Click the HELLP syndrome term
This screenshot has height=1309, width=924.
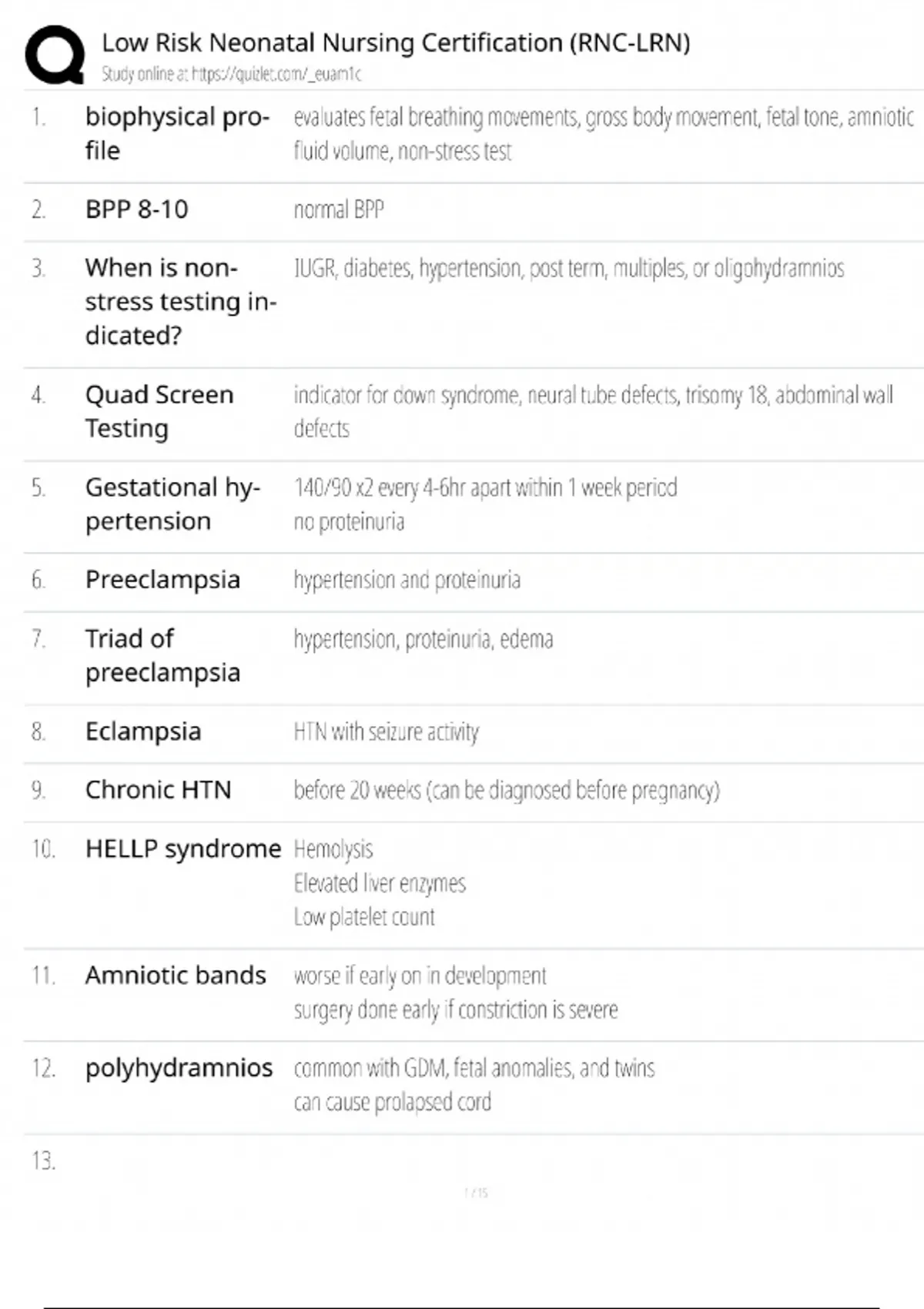point(183,849)
